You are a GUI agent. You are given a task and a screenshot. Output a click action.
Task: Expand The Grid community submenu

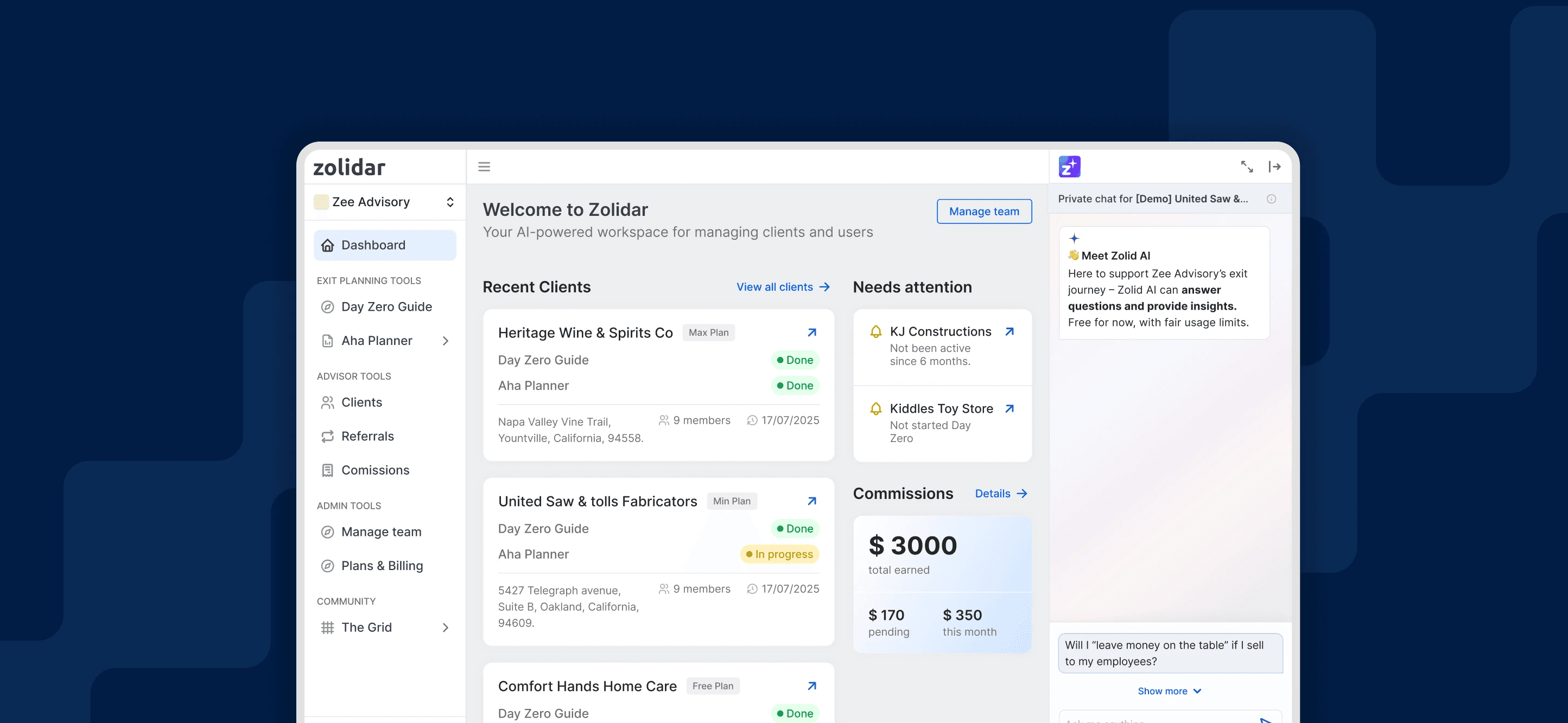[x=446, y=628]
